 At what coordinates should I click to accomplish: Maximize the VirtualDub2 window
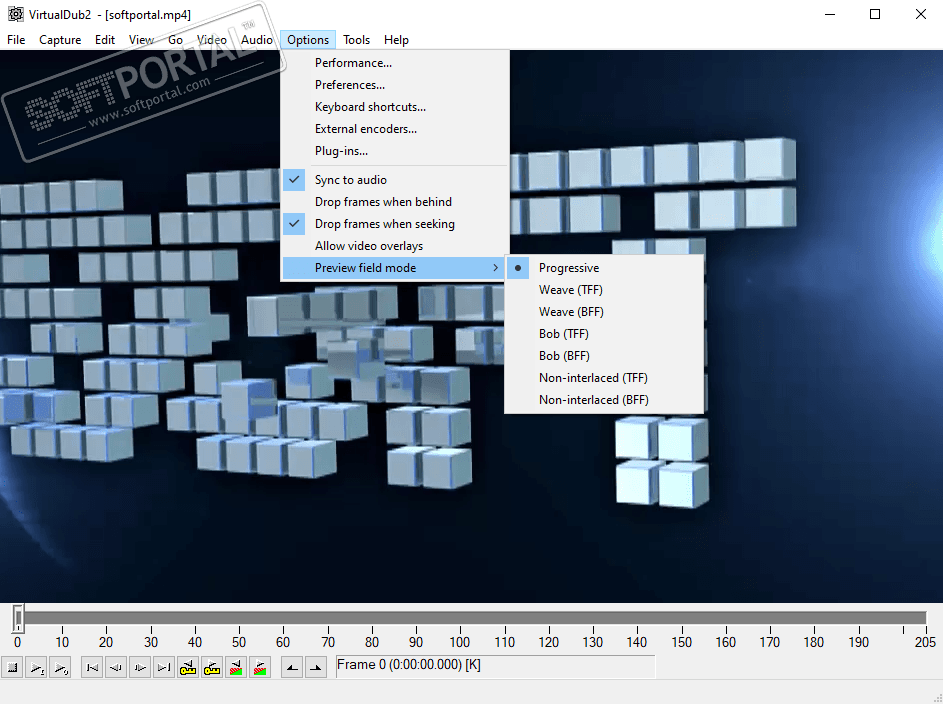pos(875,14)
